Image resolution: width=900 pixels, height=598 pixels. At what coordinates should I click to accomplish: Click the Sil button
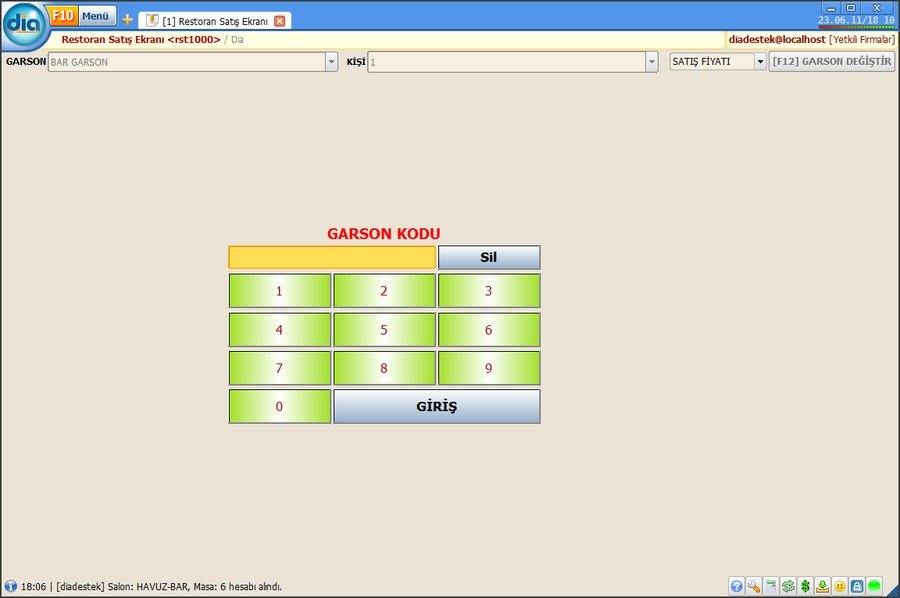(x=489, y=257)
